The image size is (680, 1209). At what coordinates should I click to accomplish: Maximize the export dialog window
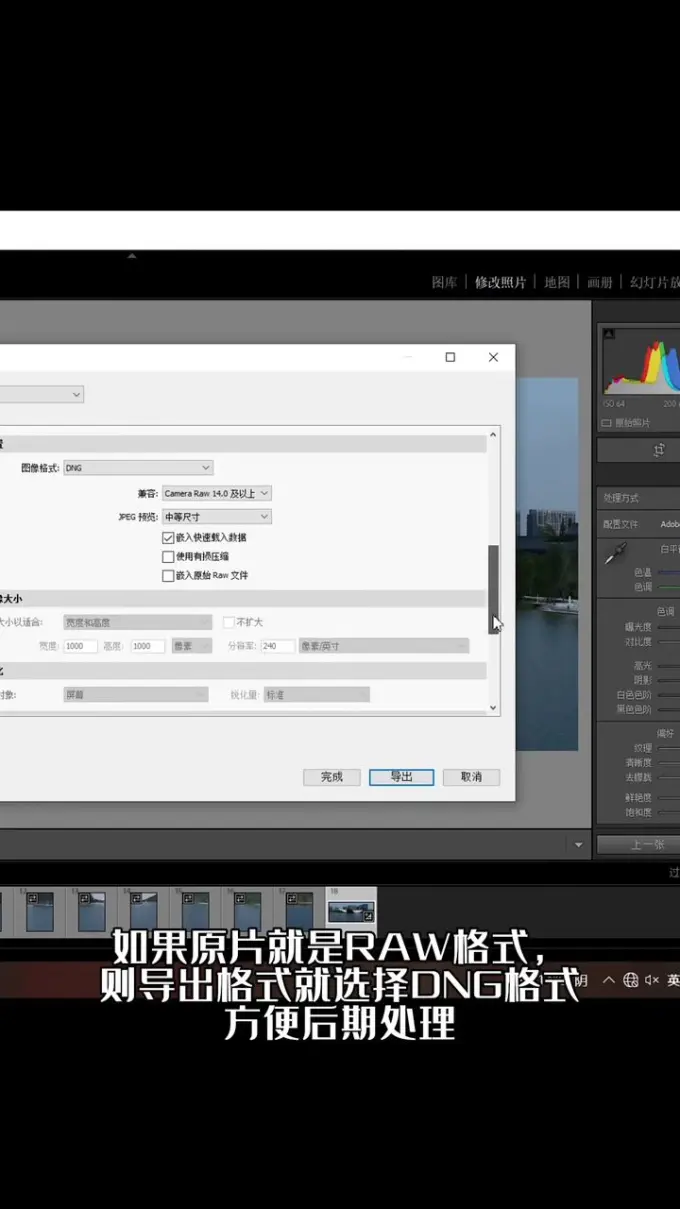point(450,357)
